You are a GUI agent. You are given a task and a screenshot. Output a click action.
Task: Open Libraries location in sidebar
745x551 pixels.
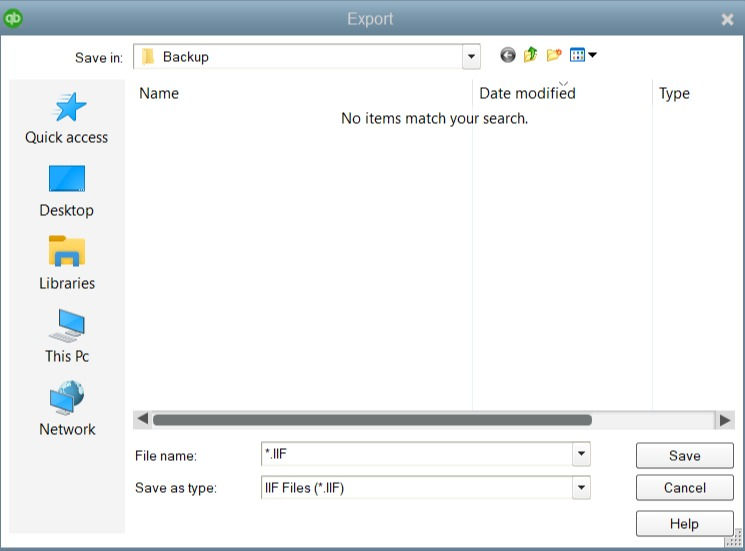67,264
